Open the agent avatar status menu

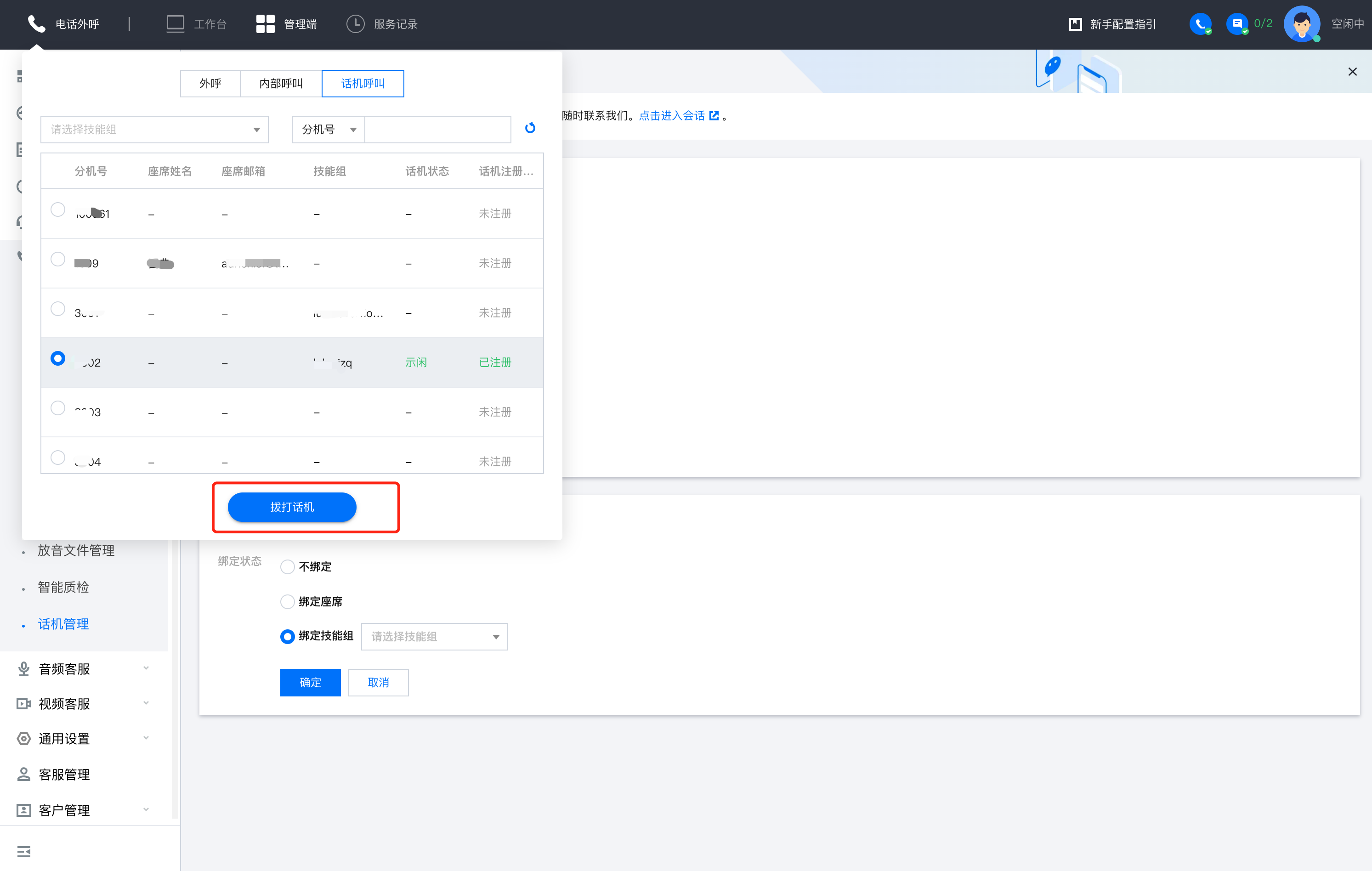1302,24
